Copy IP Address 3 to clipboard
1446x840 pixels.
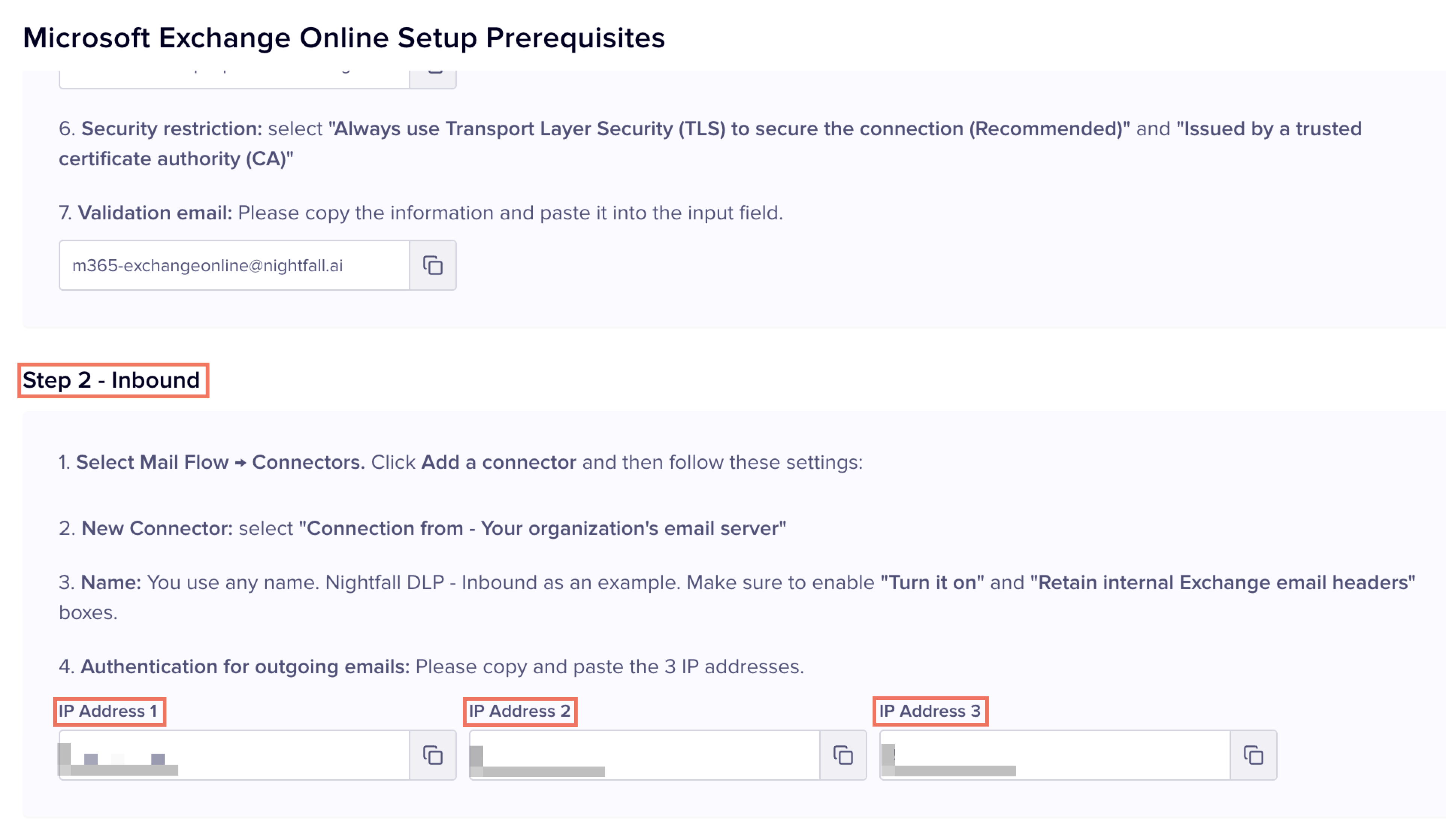pos(1253,755)
